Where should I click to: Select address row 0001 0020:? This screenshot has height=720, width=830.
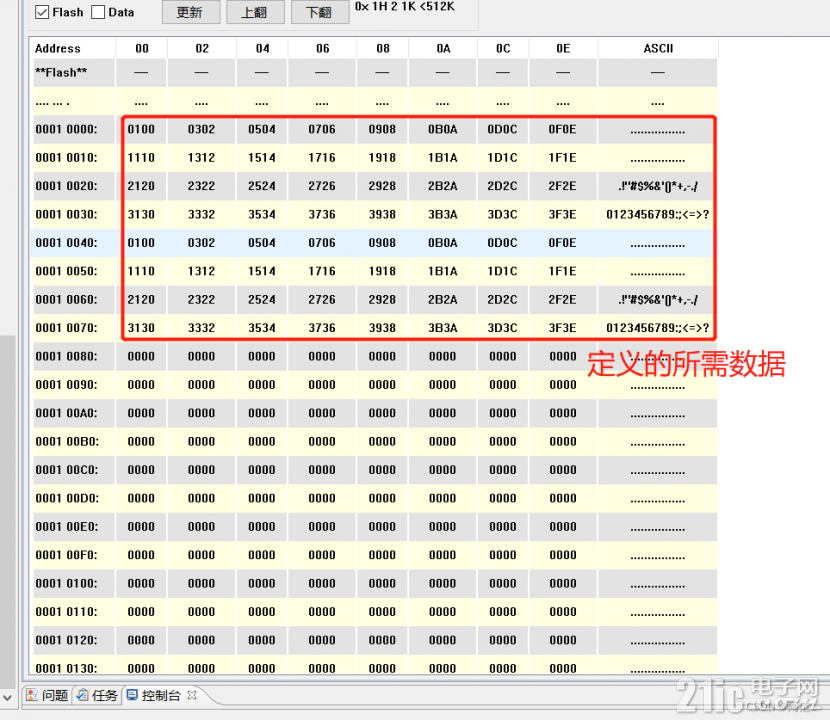coord(66,186)
